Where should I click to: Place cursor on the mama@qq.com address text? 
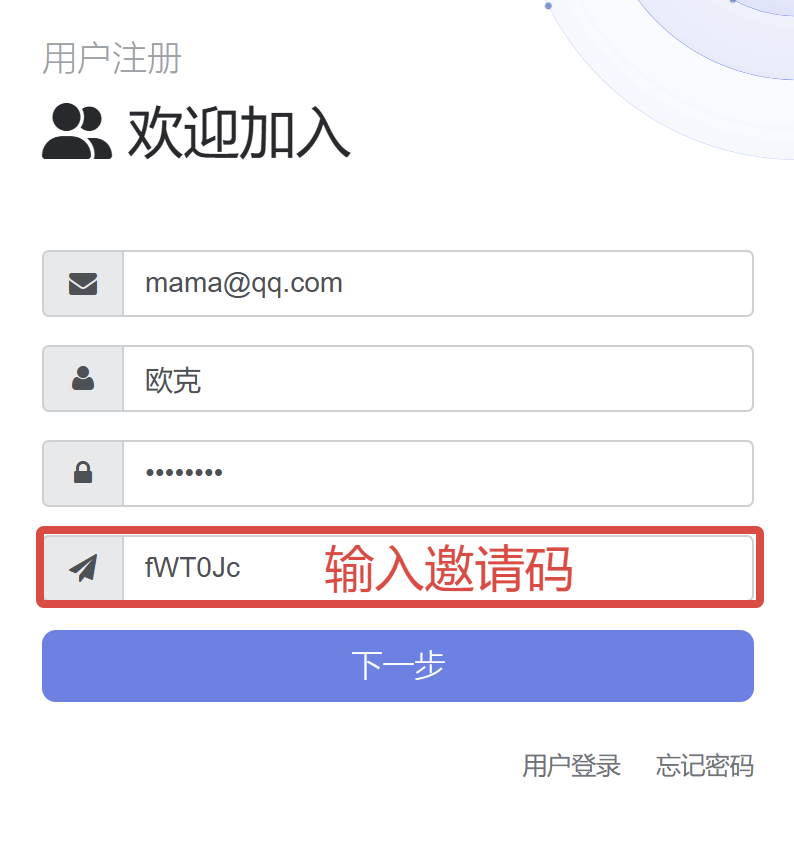pos(244,284)
